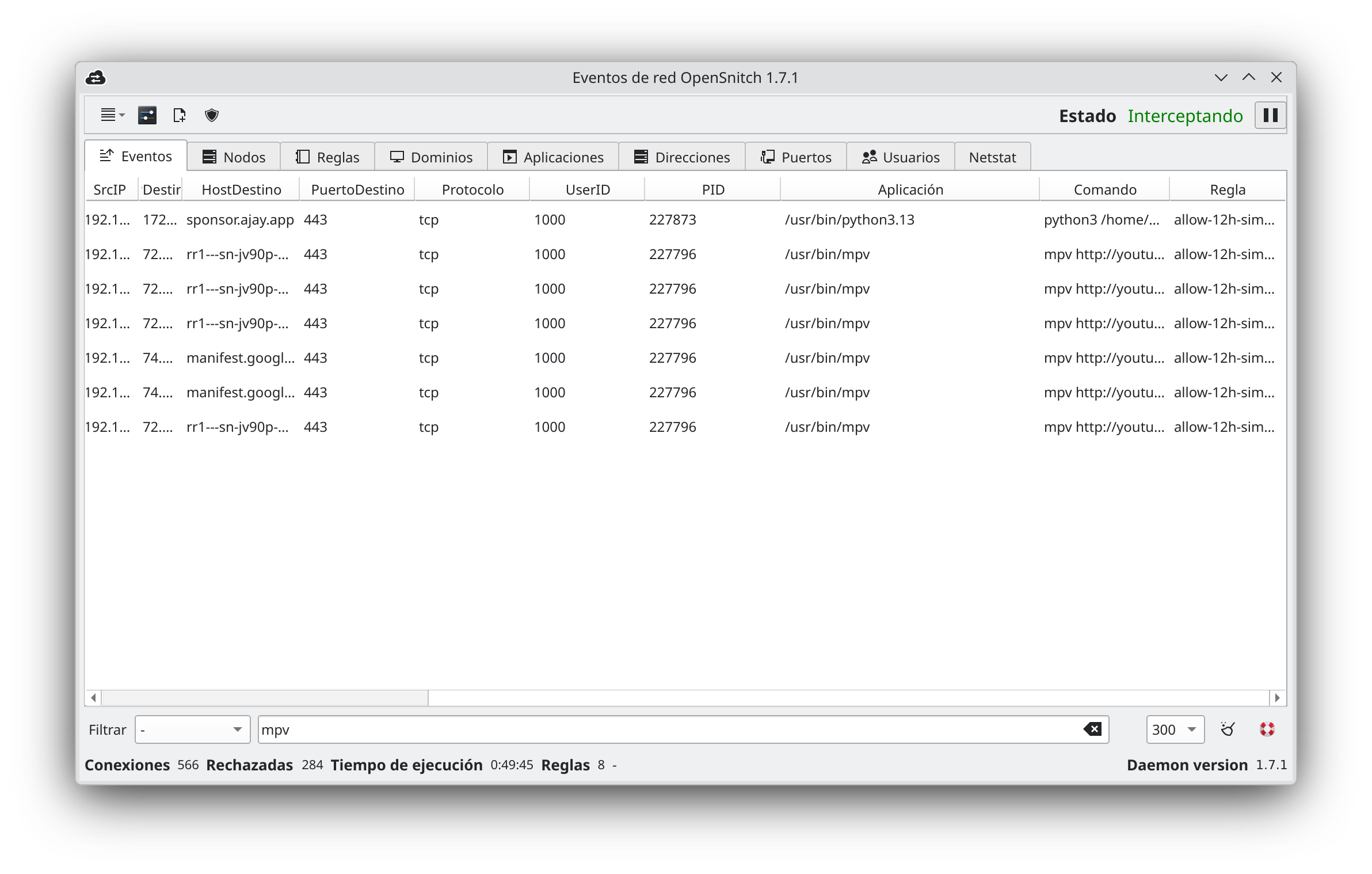This screenshot has height=874, width=1372.
Task: Pause interception with the pause button
Action: [x=1270, y=115]
